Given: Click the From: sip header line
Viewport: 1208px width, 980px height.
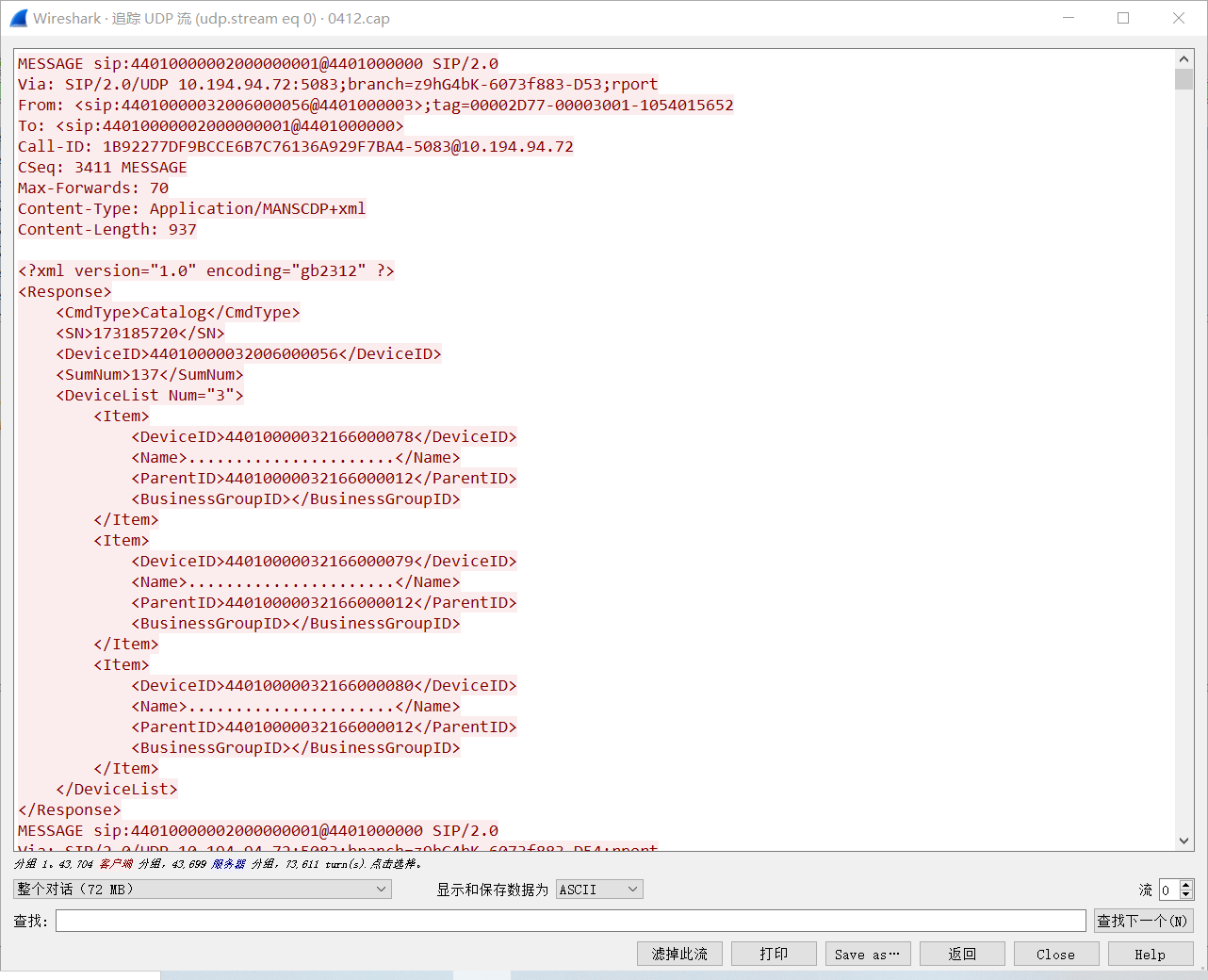Looking at the screenshot, I should coord(376,105).
